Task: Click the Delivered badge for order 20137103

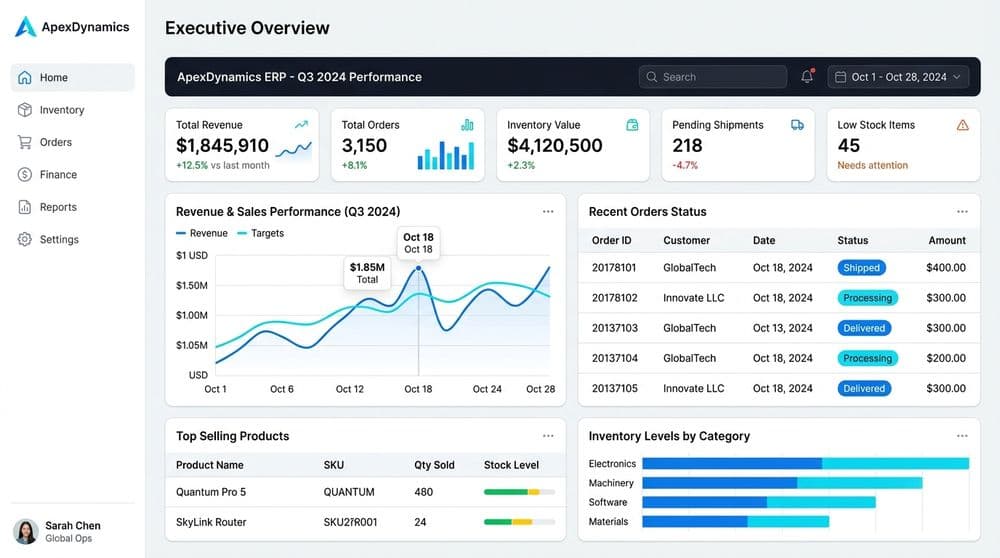Action: [x=864, y=328]
